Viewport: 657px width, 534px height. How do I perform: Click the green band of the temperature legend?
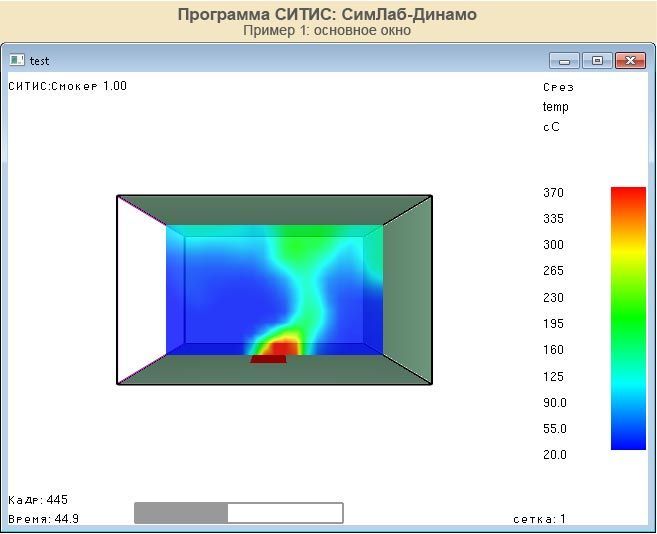(628, 320)
